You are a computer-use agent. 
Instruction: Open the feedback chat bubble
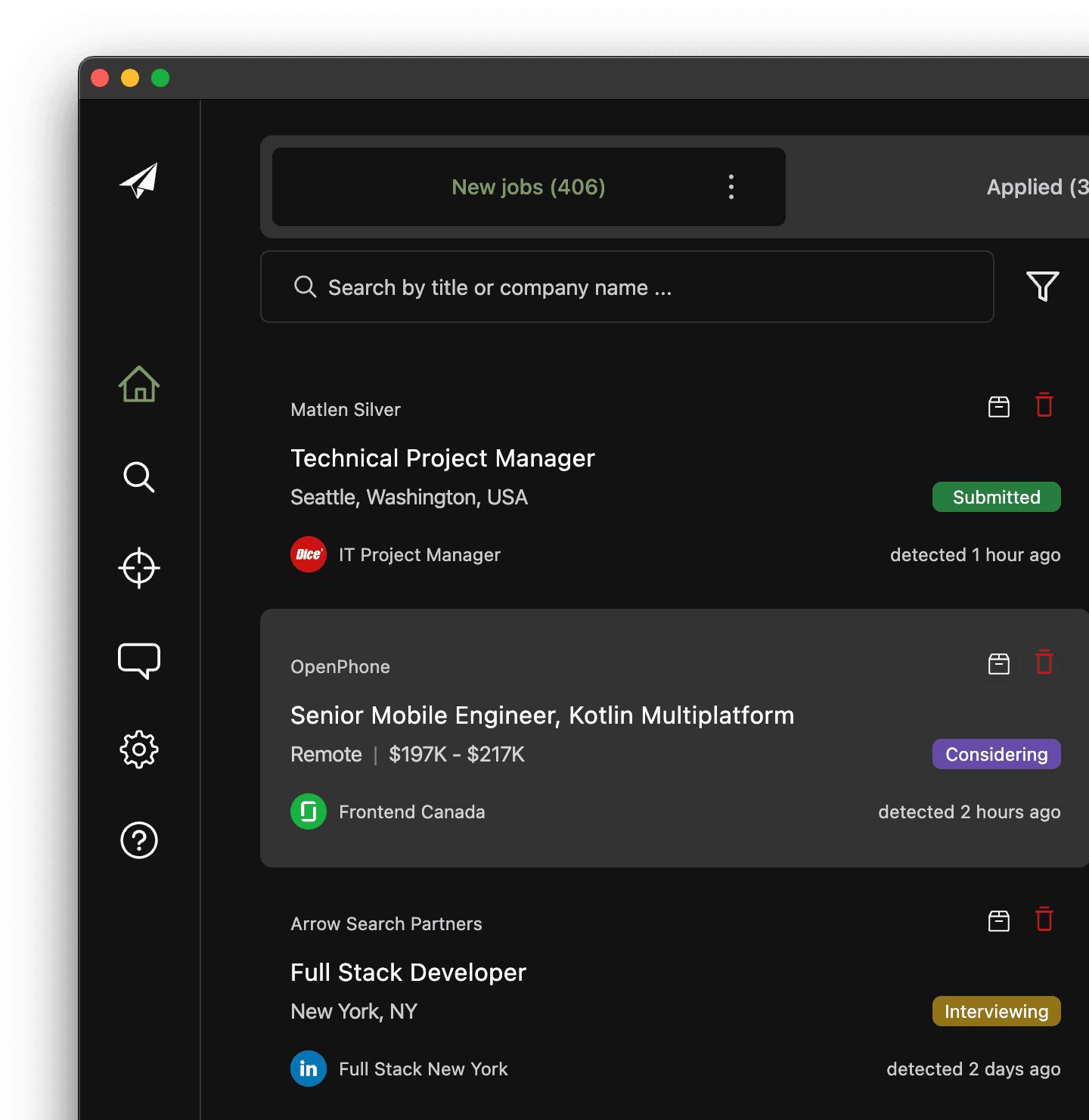pos(138,660)
